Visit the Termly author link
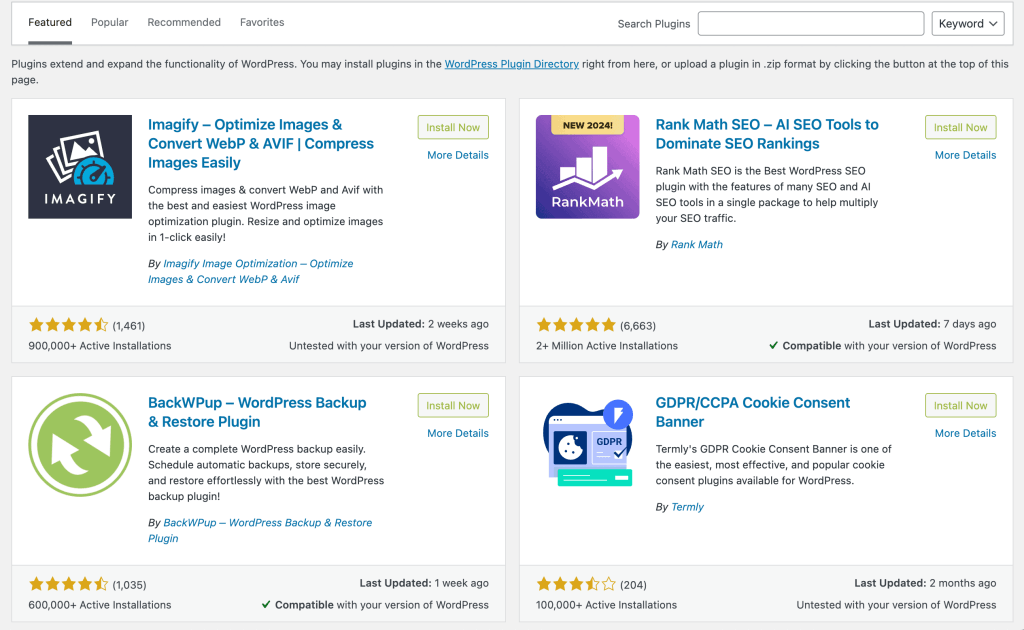 (x=687, y=506)
